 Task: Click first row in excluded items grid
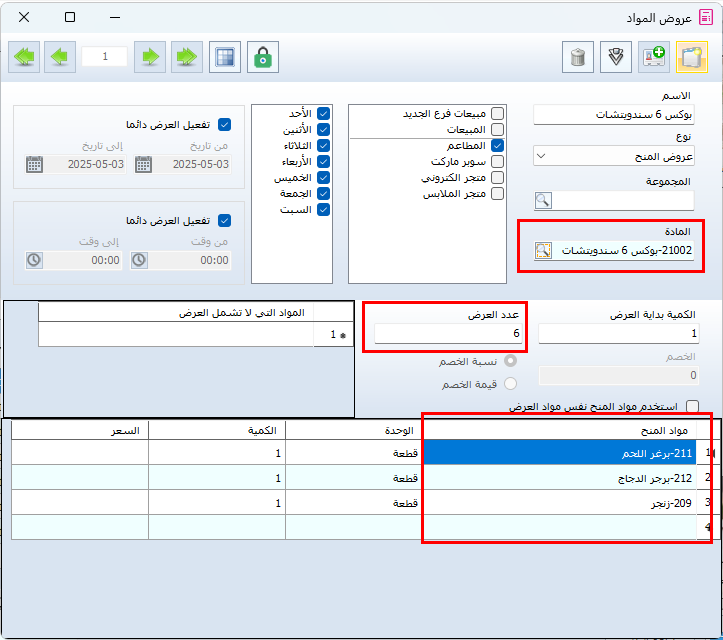(x=176, y=334)
